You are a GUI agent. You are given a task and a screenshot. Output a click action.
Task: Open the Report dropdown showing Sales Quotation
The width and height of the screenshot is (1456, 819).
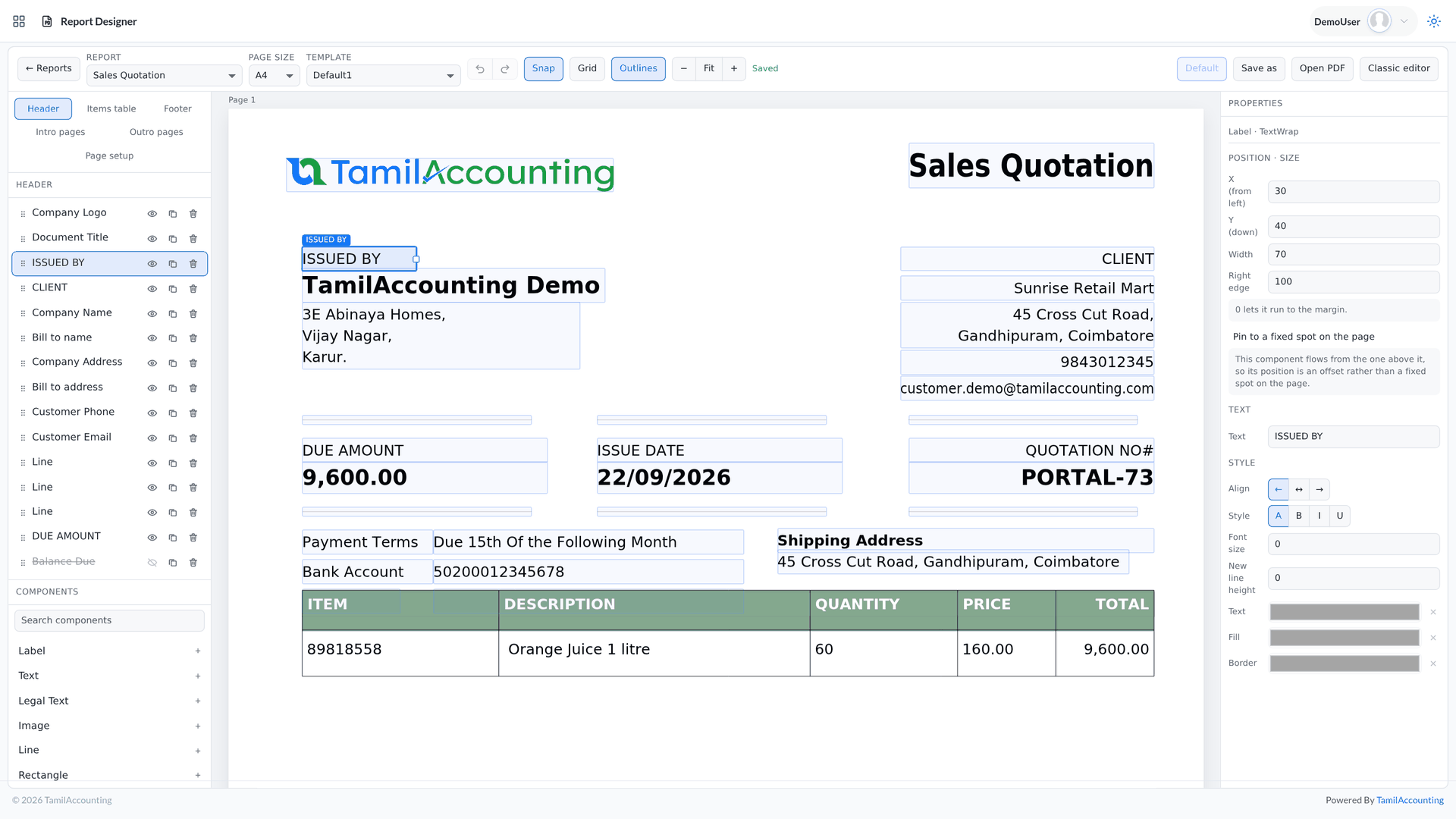(x=164, y=75)
